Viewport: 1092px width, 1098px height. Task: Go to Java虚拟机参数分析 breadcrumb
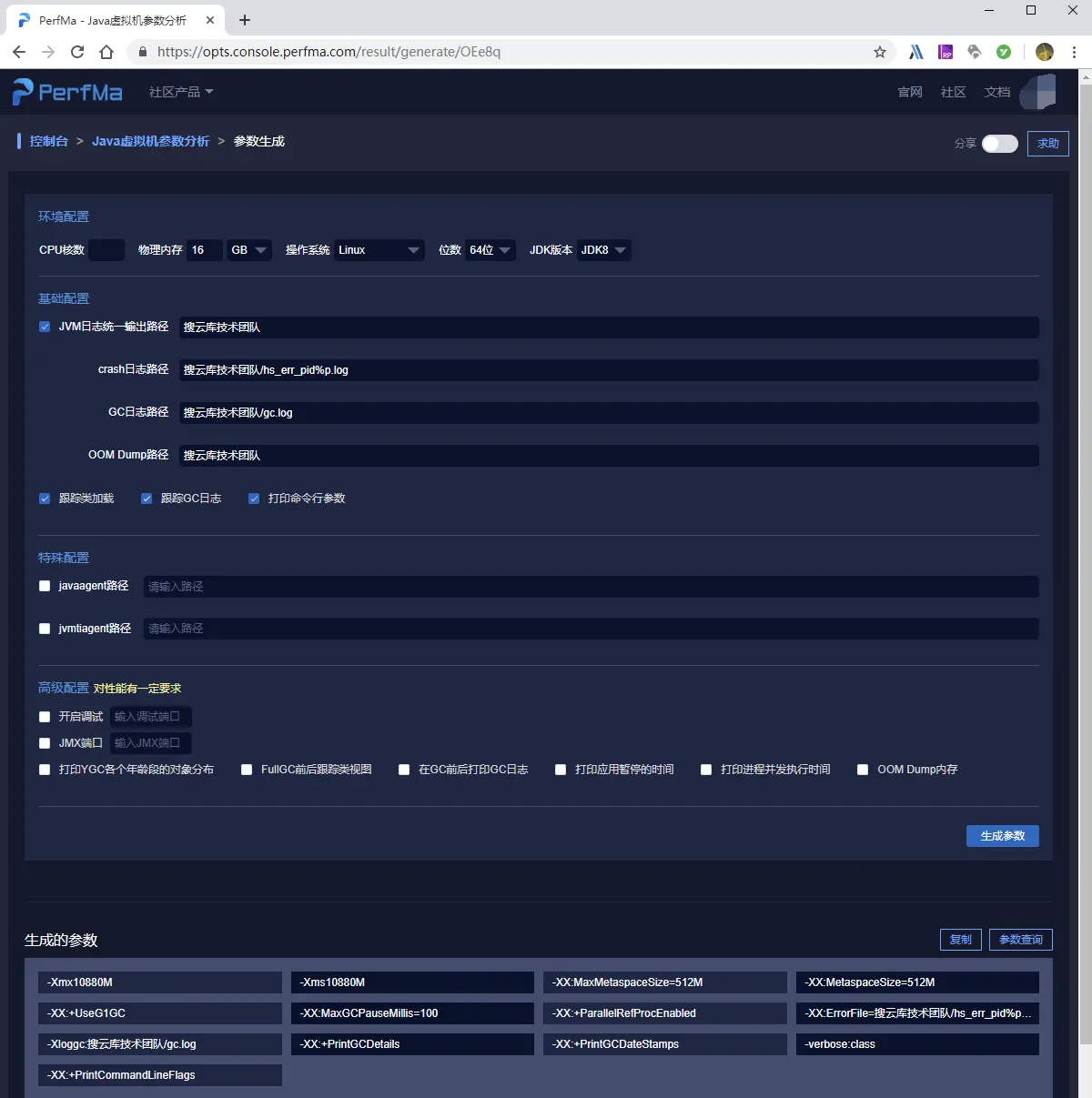click(151, 141)
